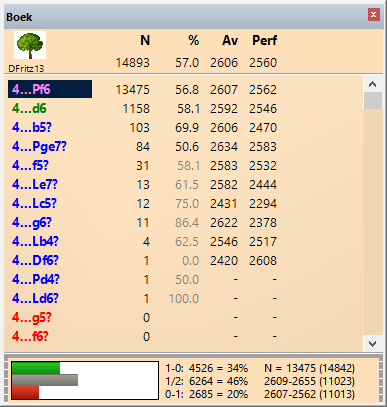Click the green white-wins bar

tap(36, 368)
